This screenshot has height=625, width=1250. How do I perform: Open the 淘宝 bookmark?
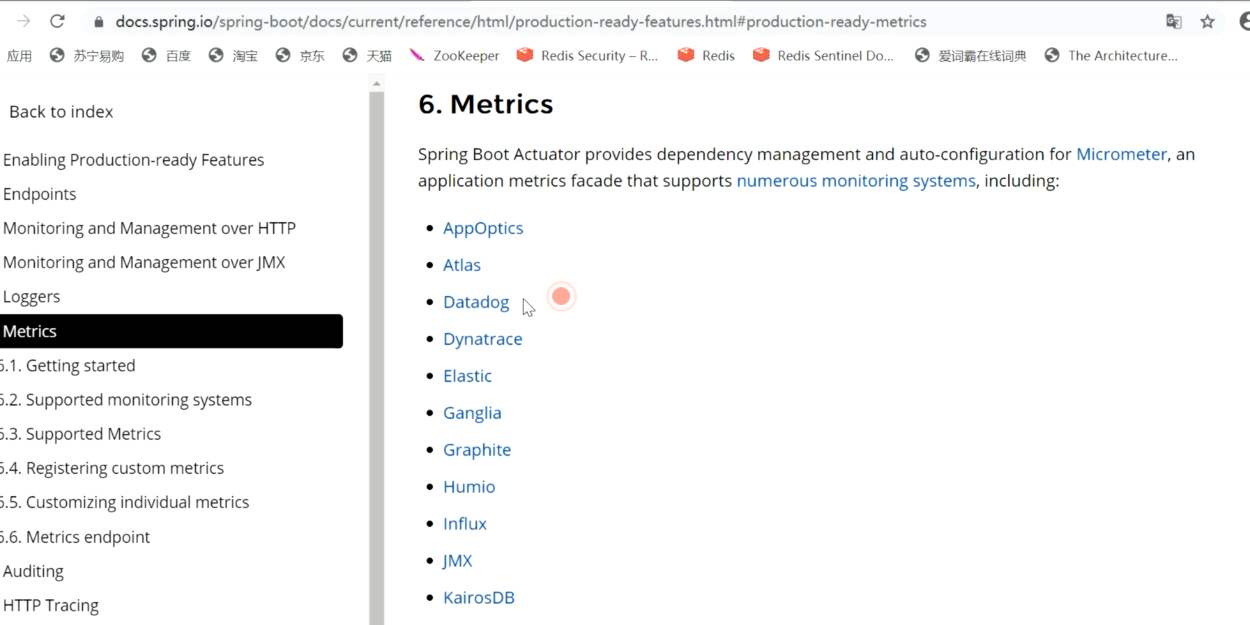(233, 56)
